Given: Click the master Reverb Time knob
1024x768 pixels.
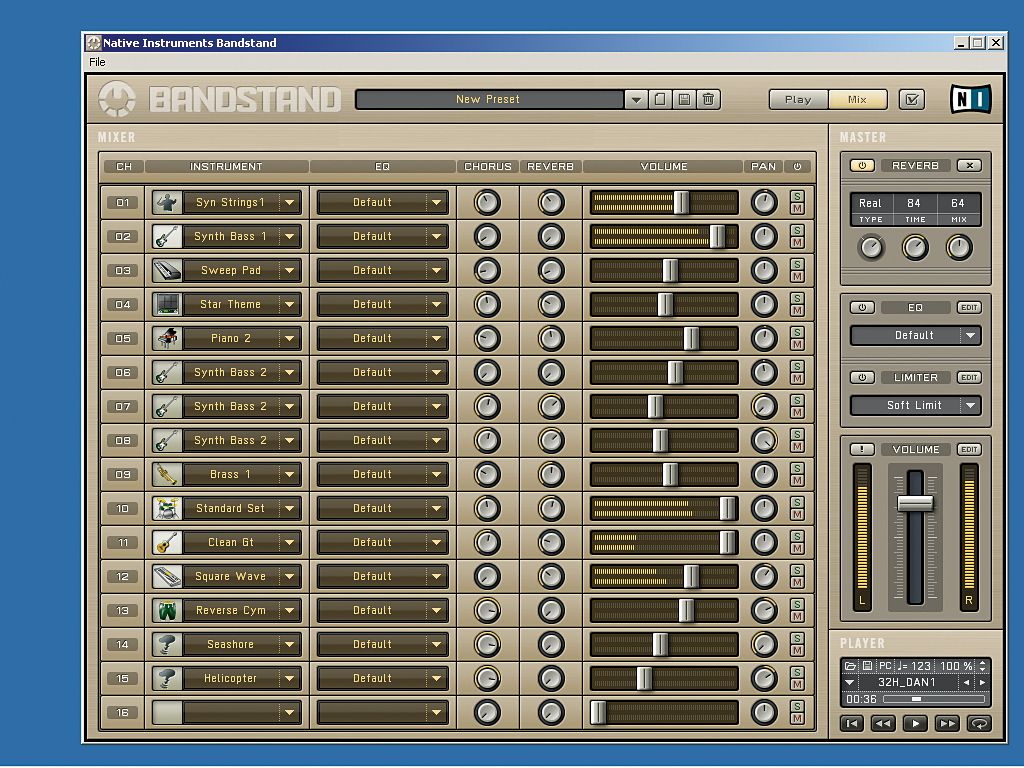Looking at the screenshot, I should (x=916, y=248).
